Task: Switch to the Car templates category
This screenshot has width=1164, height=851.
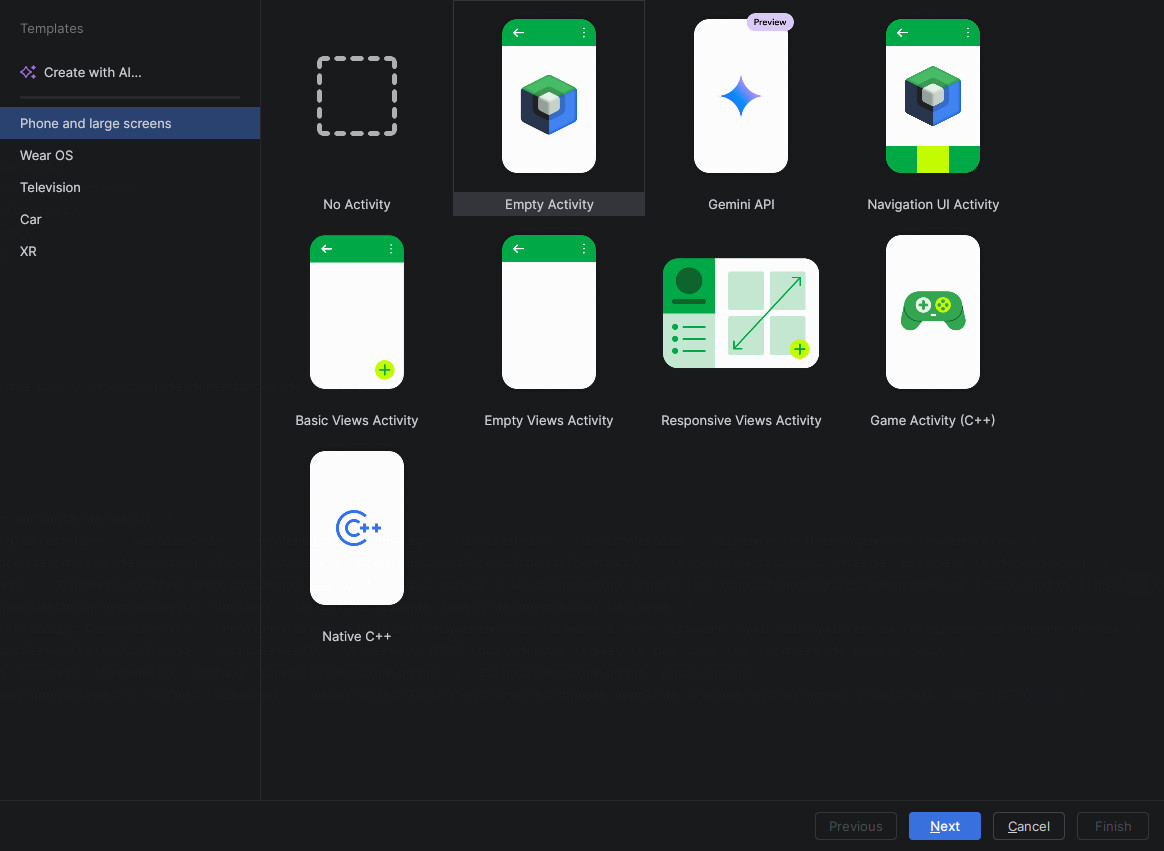Action: (130, 219)
